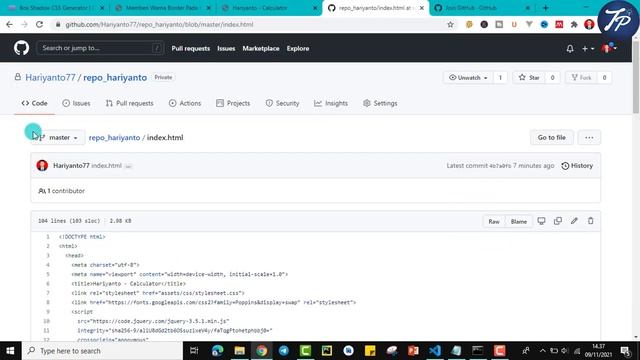Image resolution: width=640 pixels, height=360 pixels.
Task: Switch to the Code tab
Action: [35, 103]
